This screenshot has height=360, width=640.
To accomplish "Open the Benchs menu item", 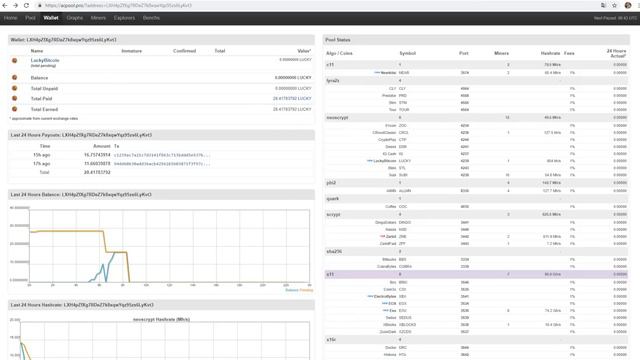I will click(x=151, y=18).
